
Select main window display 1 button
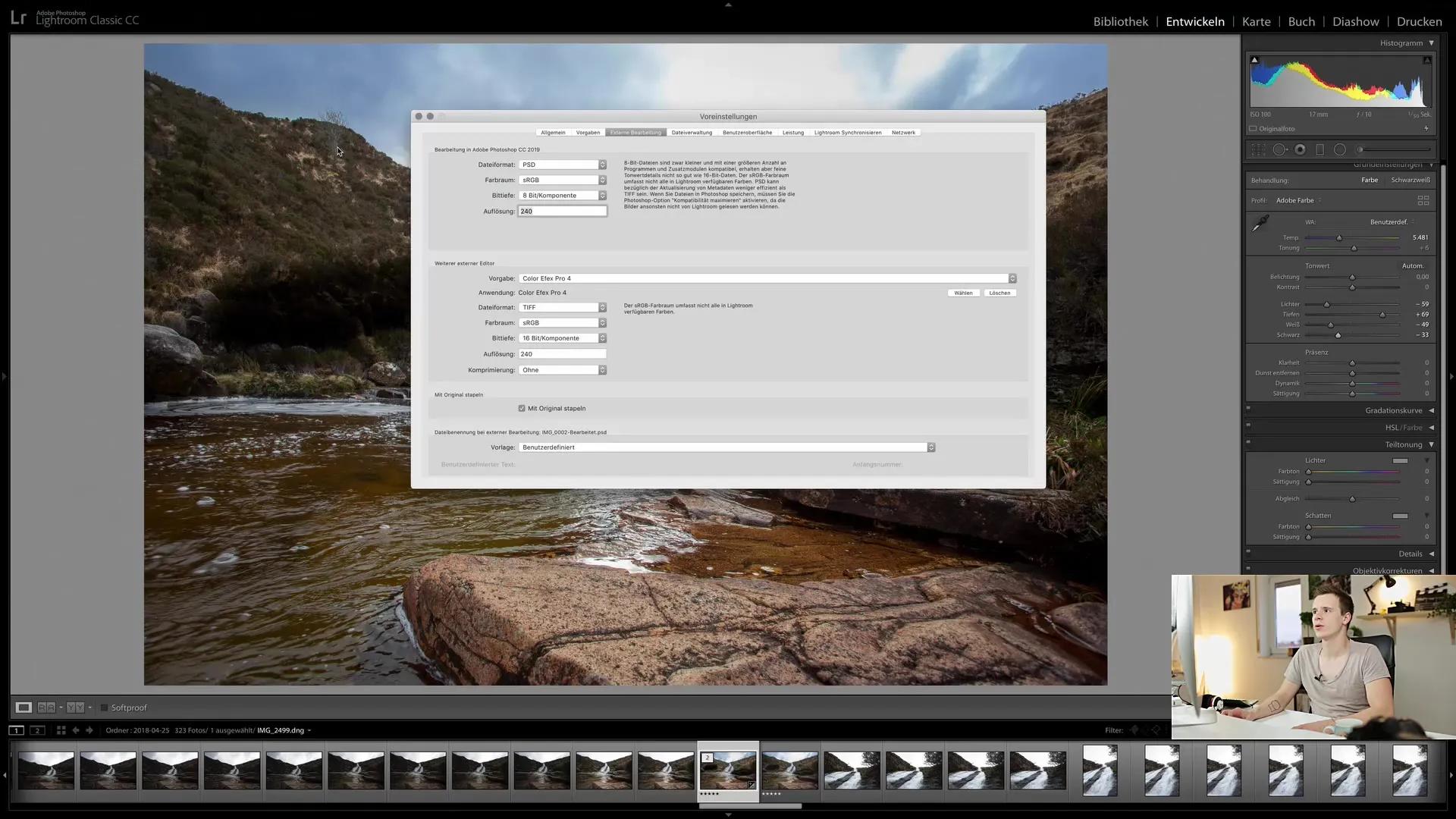pyautogui.click(x=16, y=730)
